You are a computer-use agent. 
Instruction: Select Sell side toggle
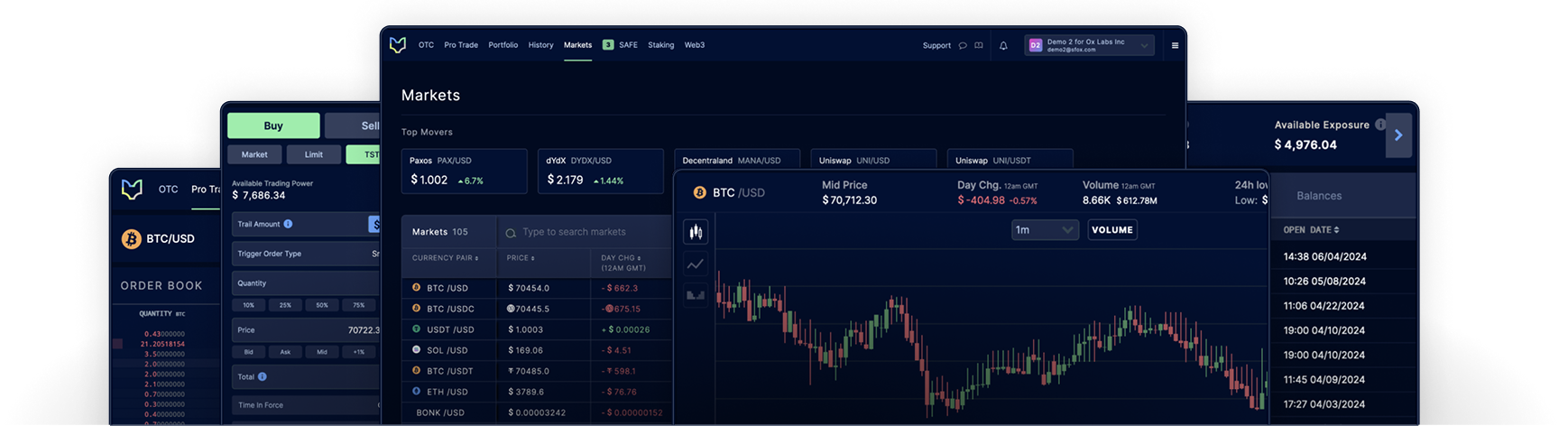(353, 125)
